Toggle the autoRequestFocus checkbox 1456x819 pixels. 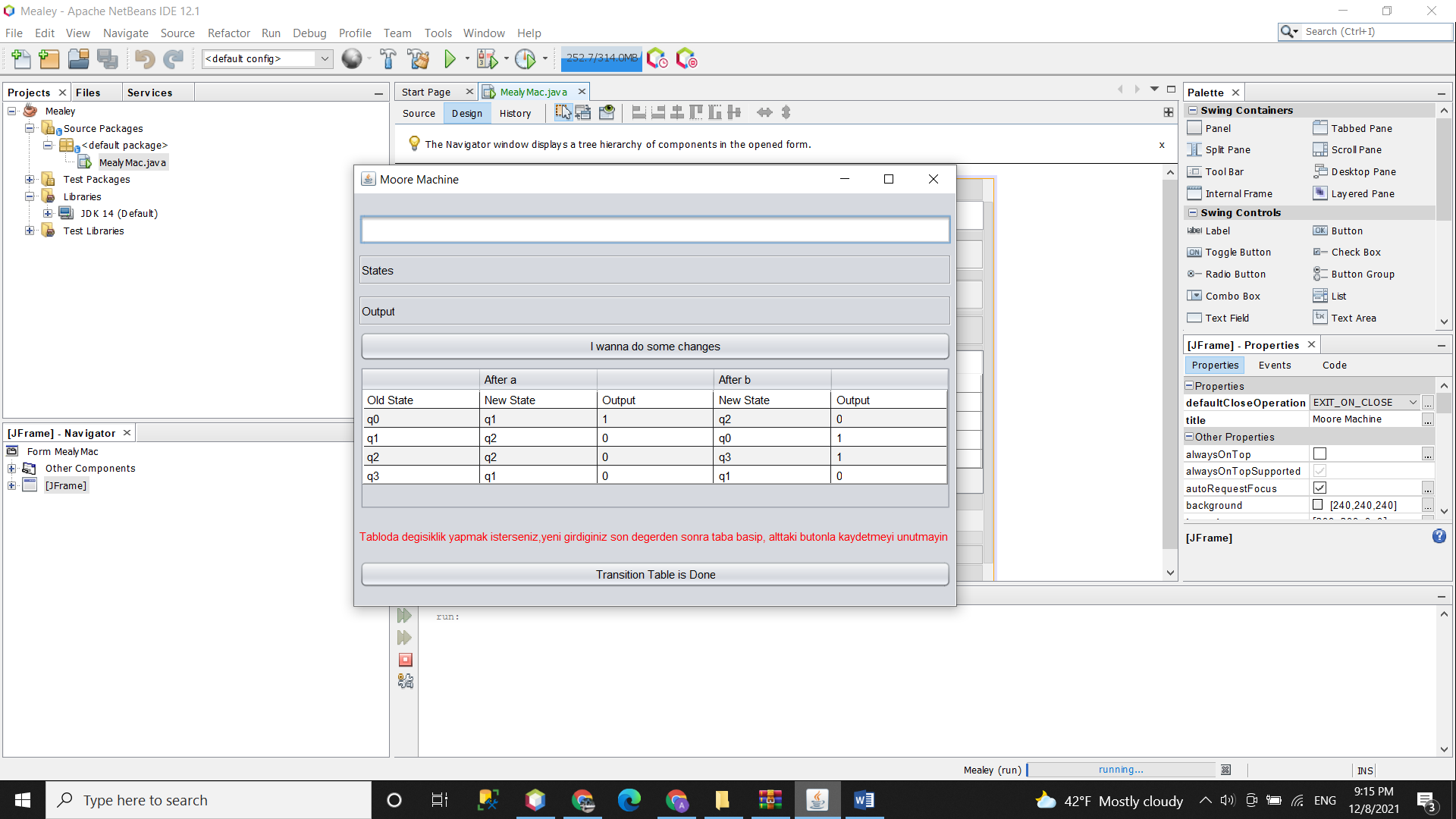[x=1319, y=488]
